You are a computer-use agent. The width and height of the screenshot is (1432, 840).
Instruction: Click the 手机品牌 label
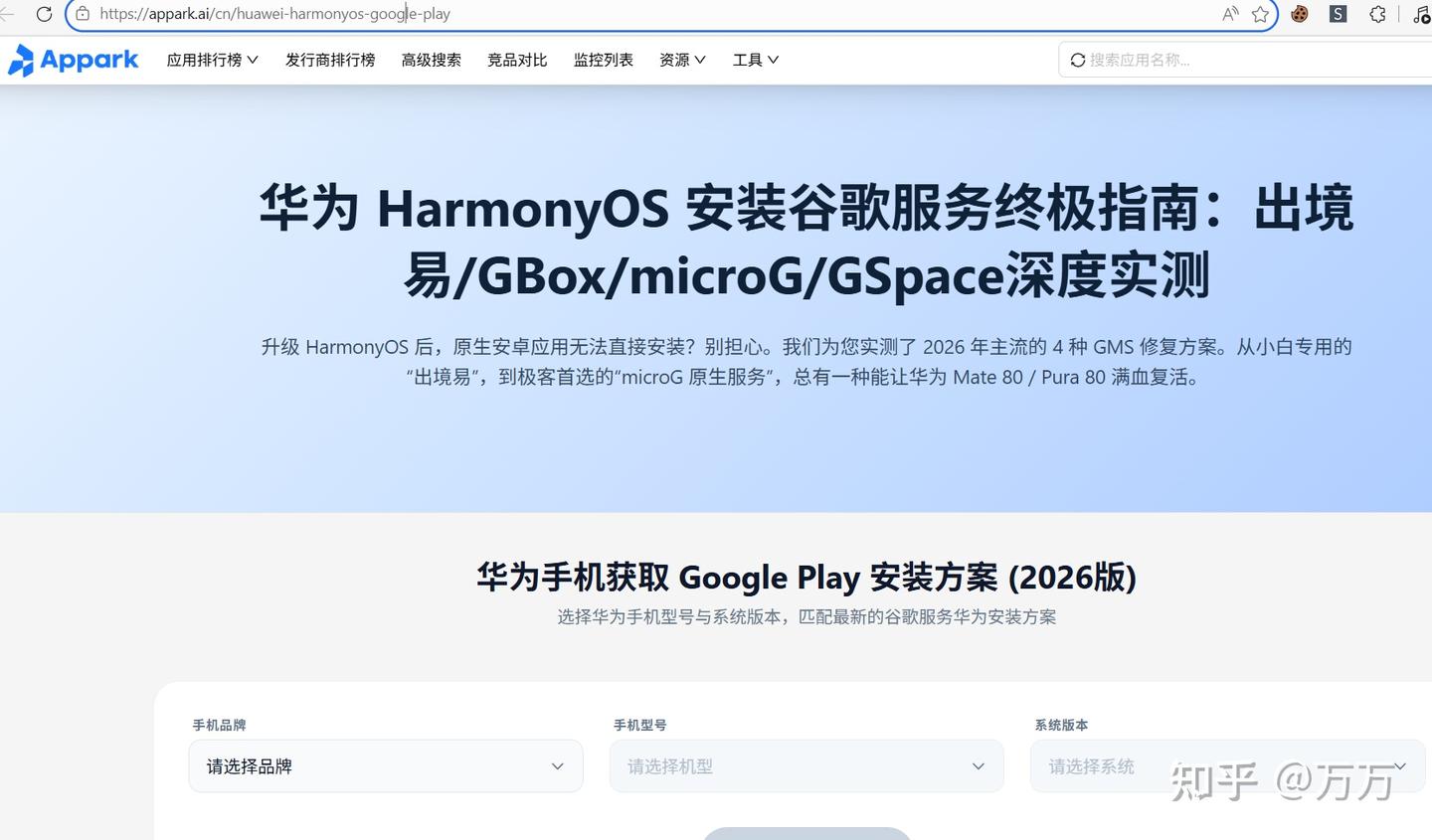click(x=219, y=726)
